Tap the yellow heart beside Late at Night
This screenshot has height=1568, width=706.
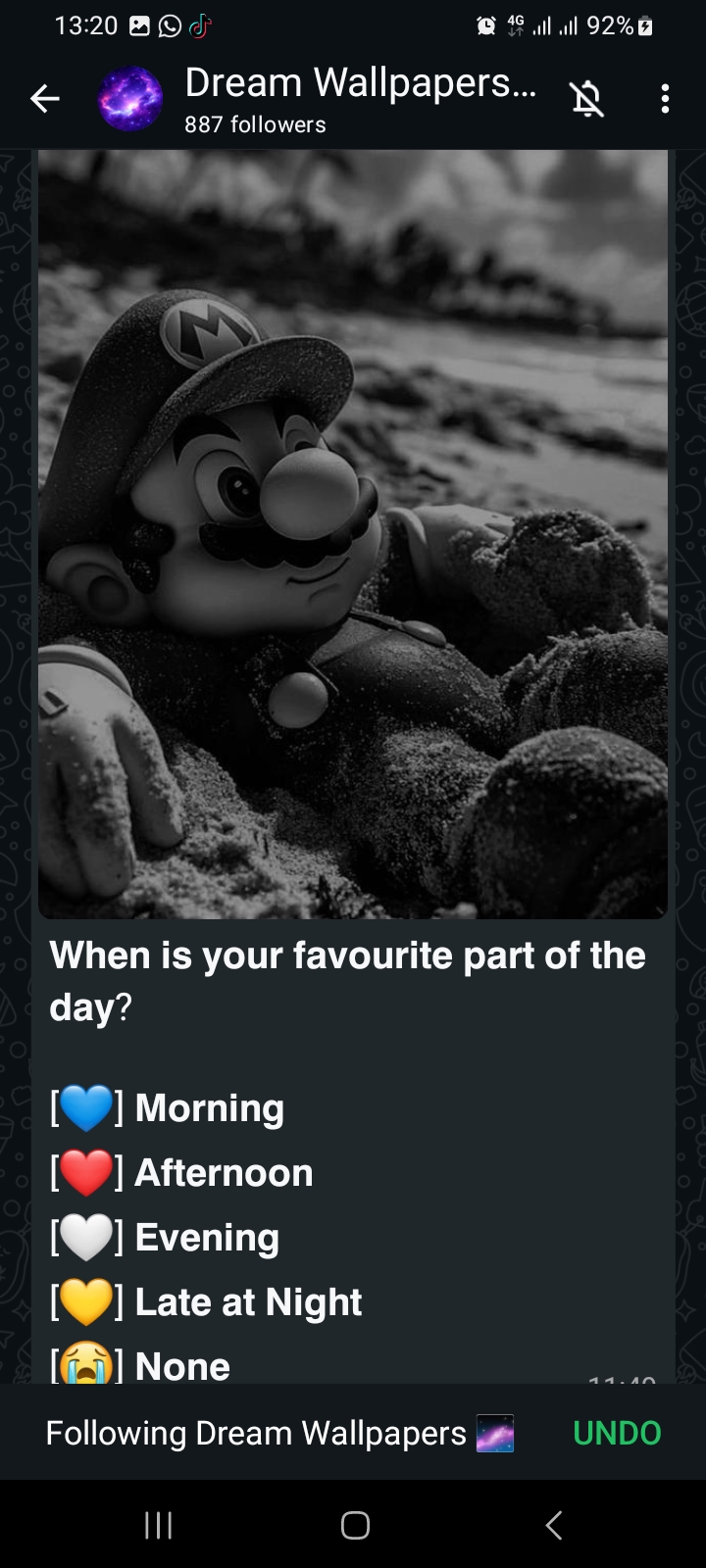(86, 1302)
